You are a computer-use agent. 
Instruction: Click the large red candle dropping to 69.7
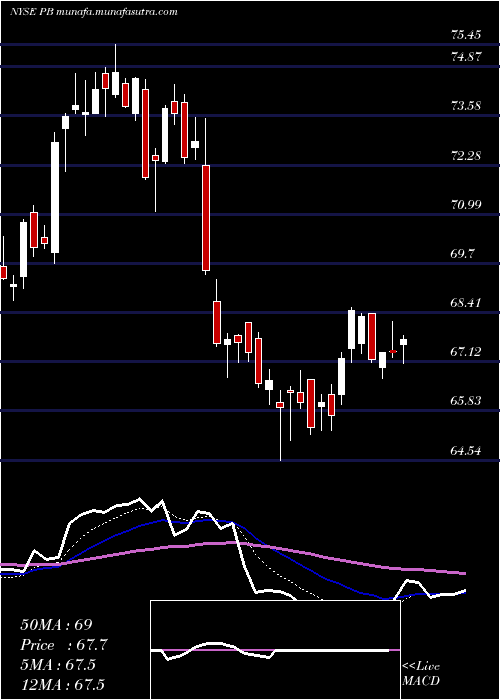coord(206,218)
